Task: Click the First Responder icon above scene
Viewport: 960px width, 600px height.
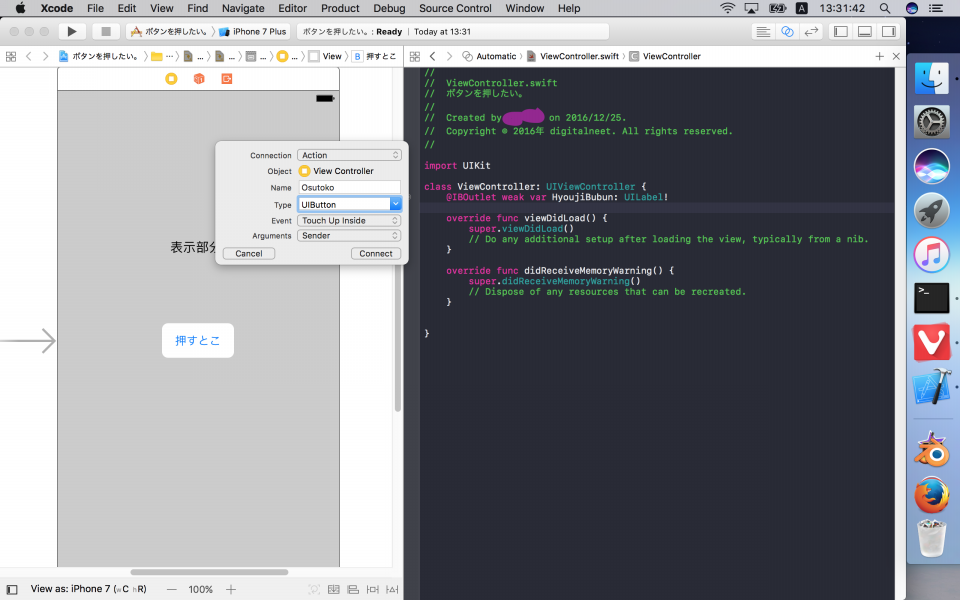Action: point(199,78)
